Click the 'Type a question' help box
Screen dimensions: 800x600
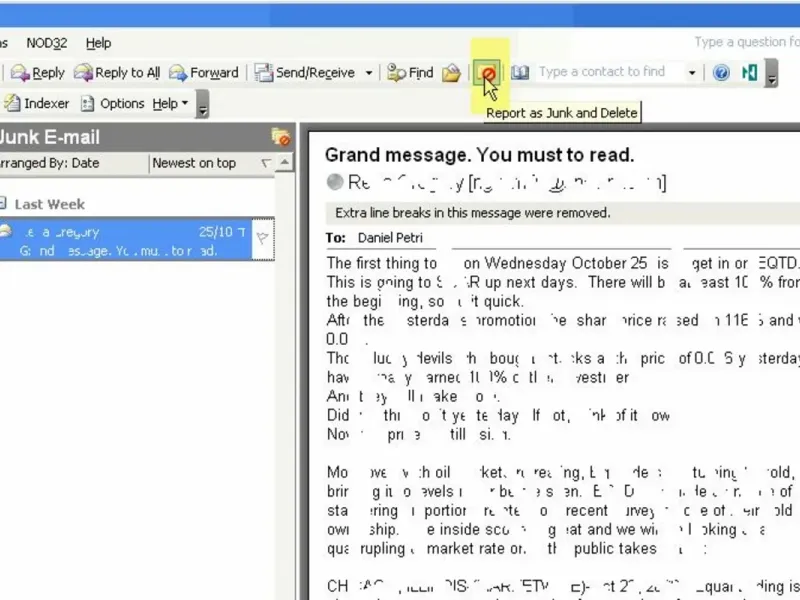(x=746, y=42)
